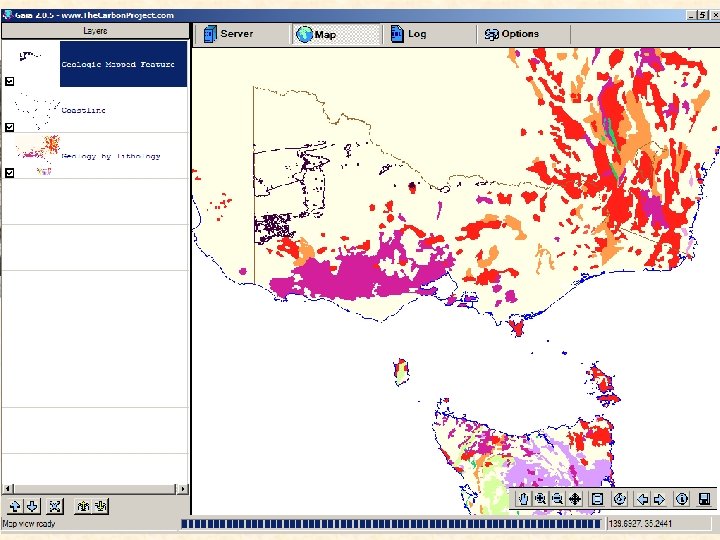The image size is (720, 540).
Task: Click the Layers panel header
Action: pos(95,31)
